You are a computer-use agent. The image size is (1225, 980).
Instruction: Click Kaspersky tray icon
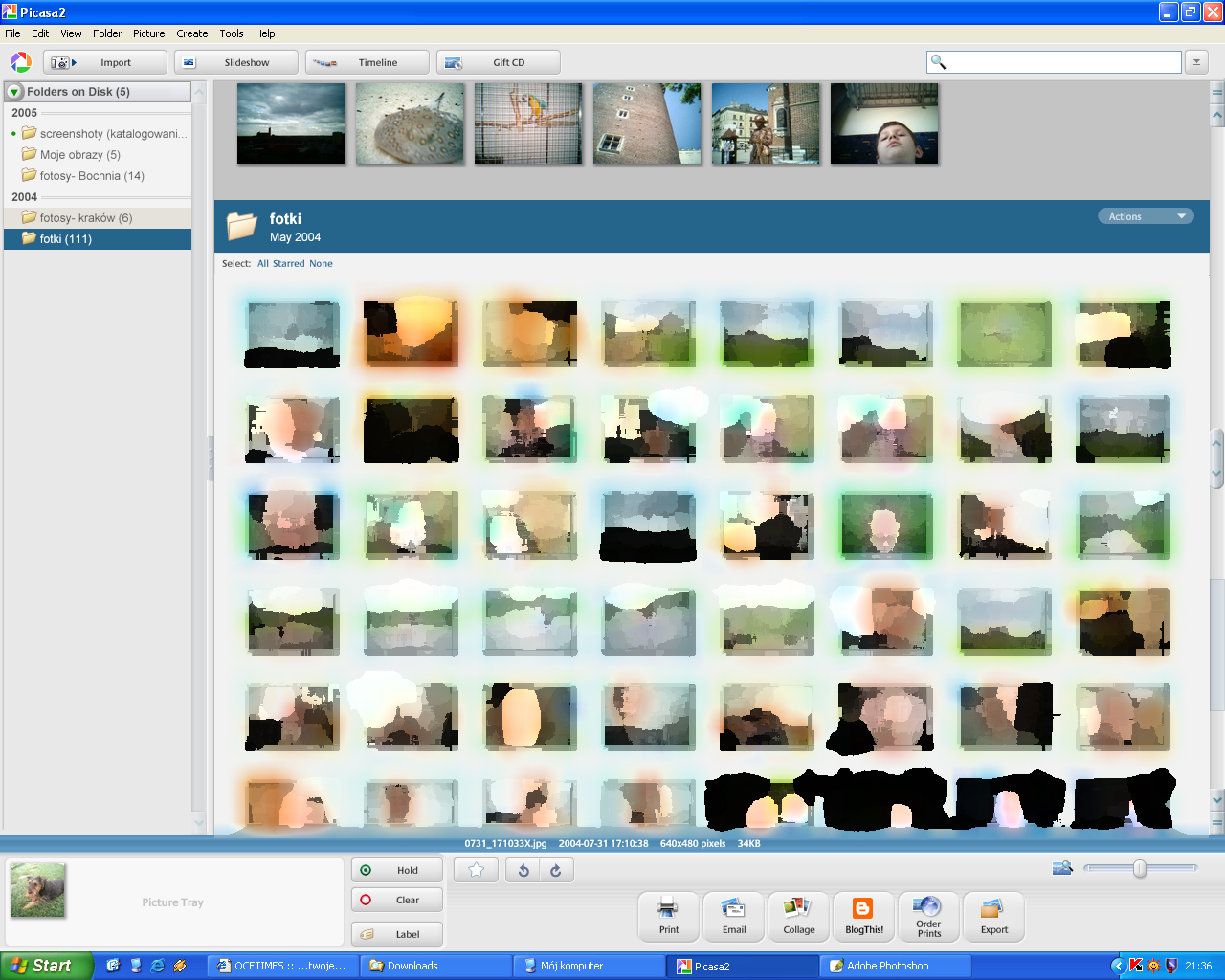point(1136,966)
